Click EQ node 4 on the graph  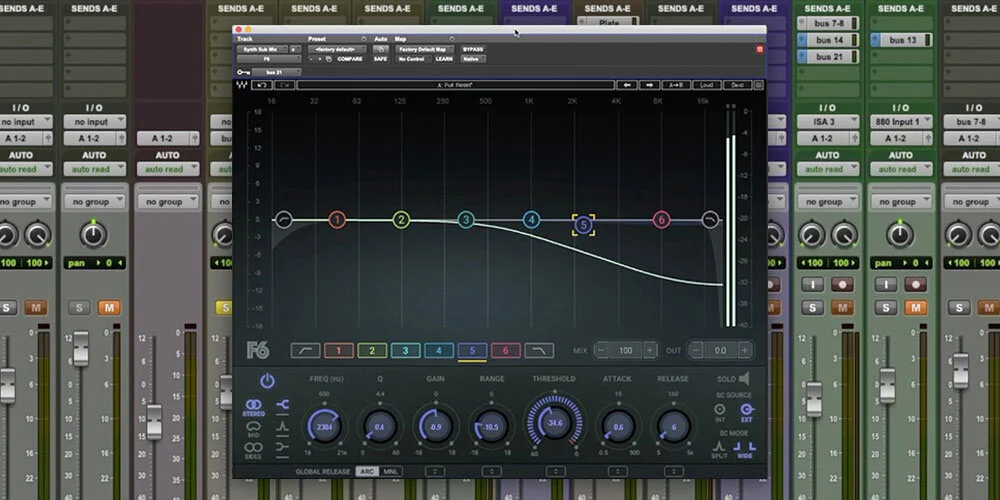pyautogui.click(x=531, y=221)
